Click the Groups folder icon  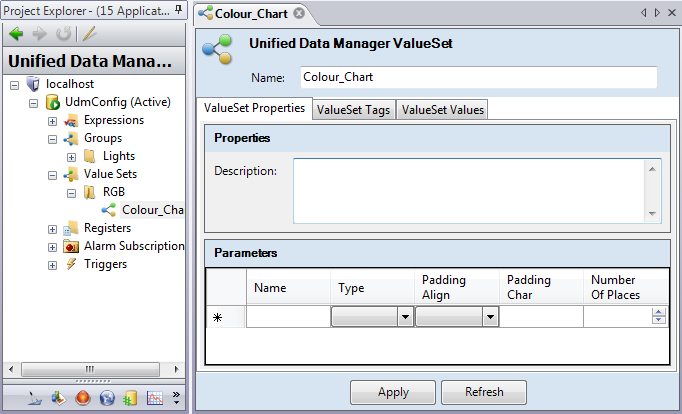tap(71, 139)
